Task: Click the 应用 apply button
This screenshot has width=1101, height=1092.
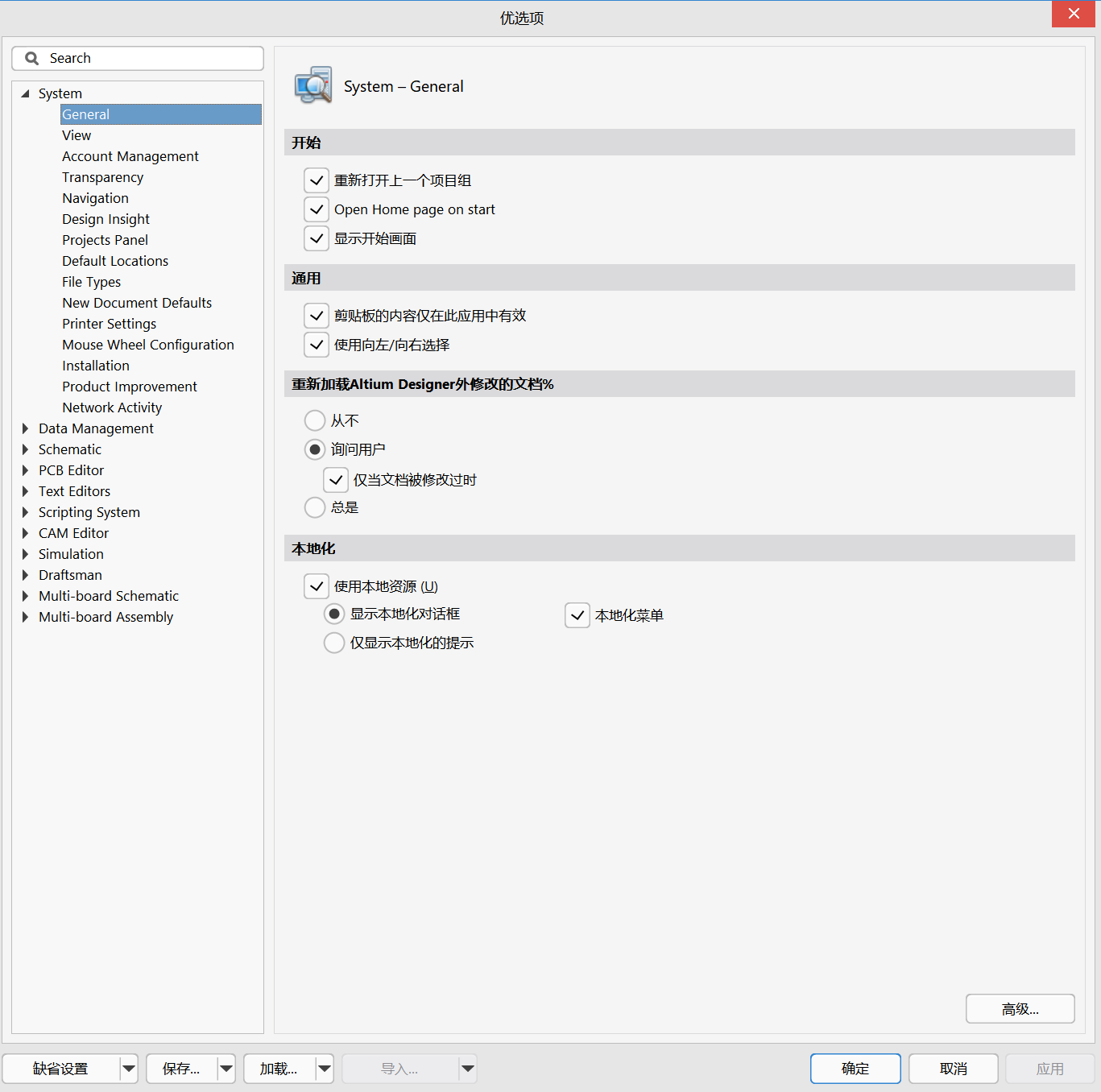Action: coord(1050,1069)
